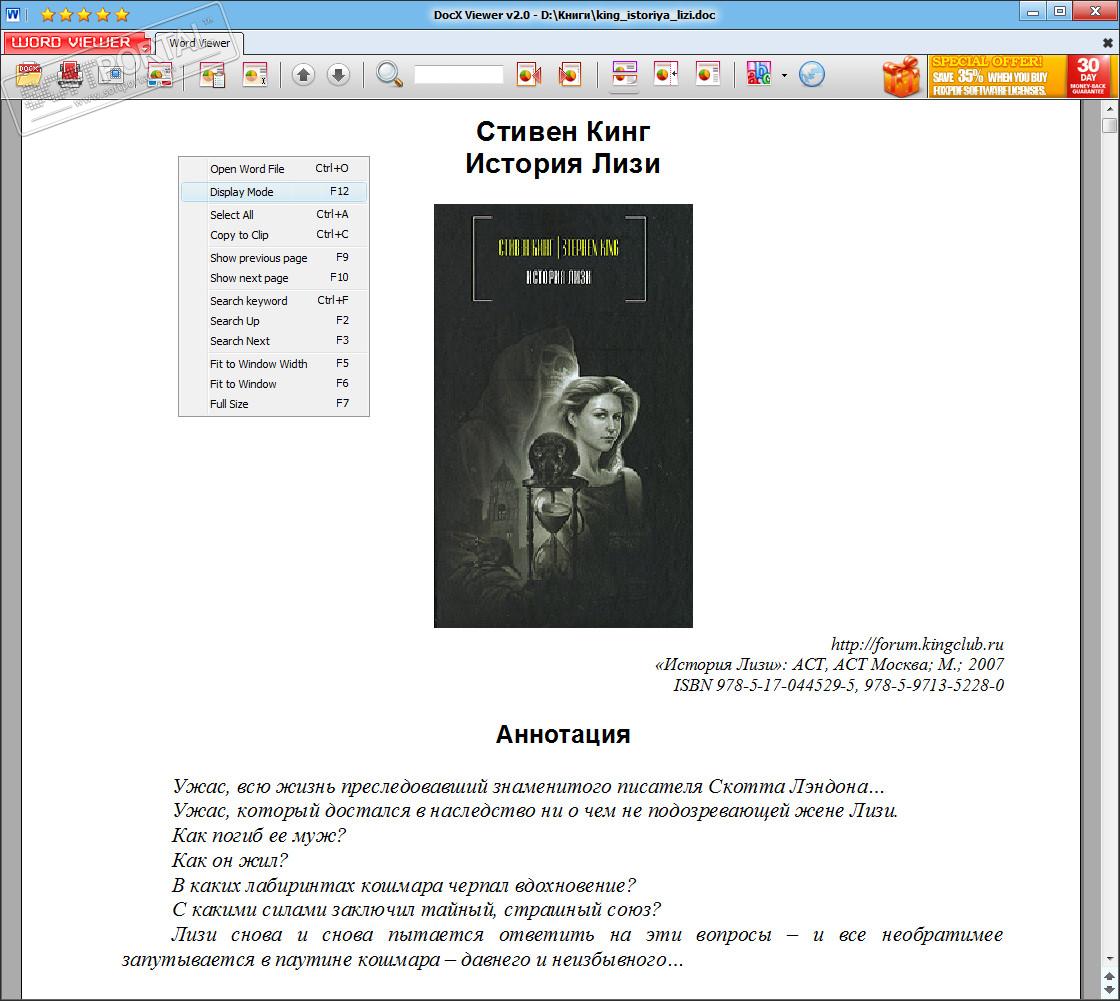Close the Word Viewer tab with the X
Viewport: 1120px width, 1001px height.
coord(1108,43)
